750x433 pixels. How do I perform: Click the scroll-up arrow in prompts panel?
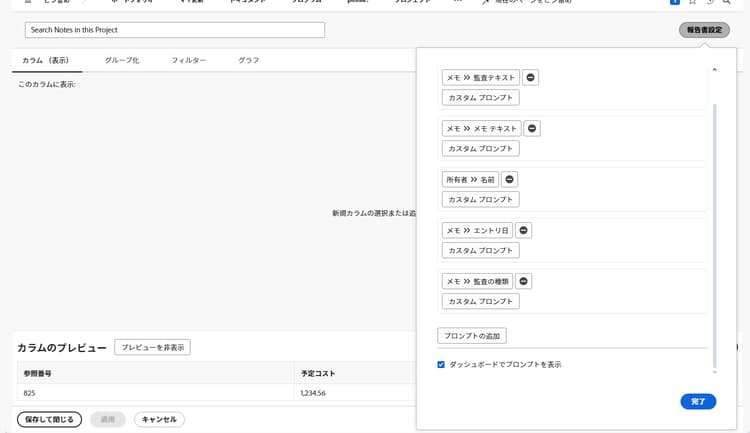tap(715, 70)
